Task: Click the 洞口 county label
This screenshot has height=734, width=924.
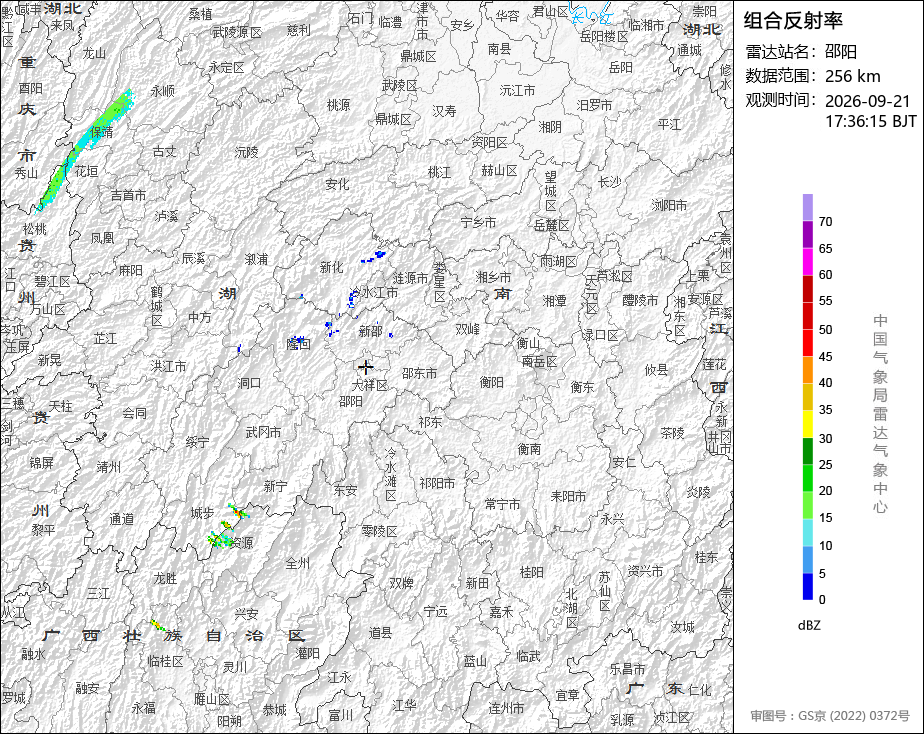Action: 249,383
